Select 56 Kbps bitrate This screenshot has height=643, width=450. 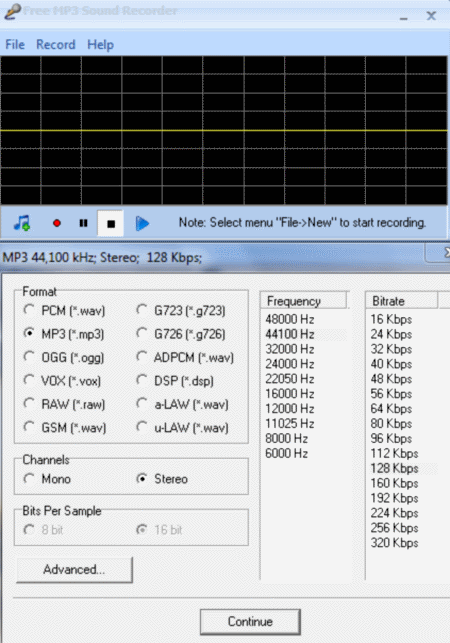click(391, 394)
